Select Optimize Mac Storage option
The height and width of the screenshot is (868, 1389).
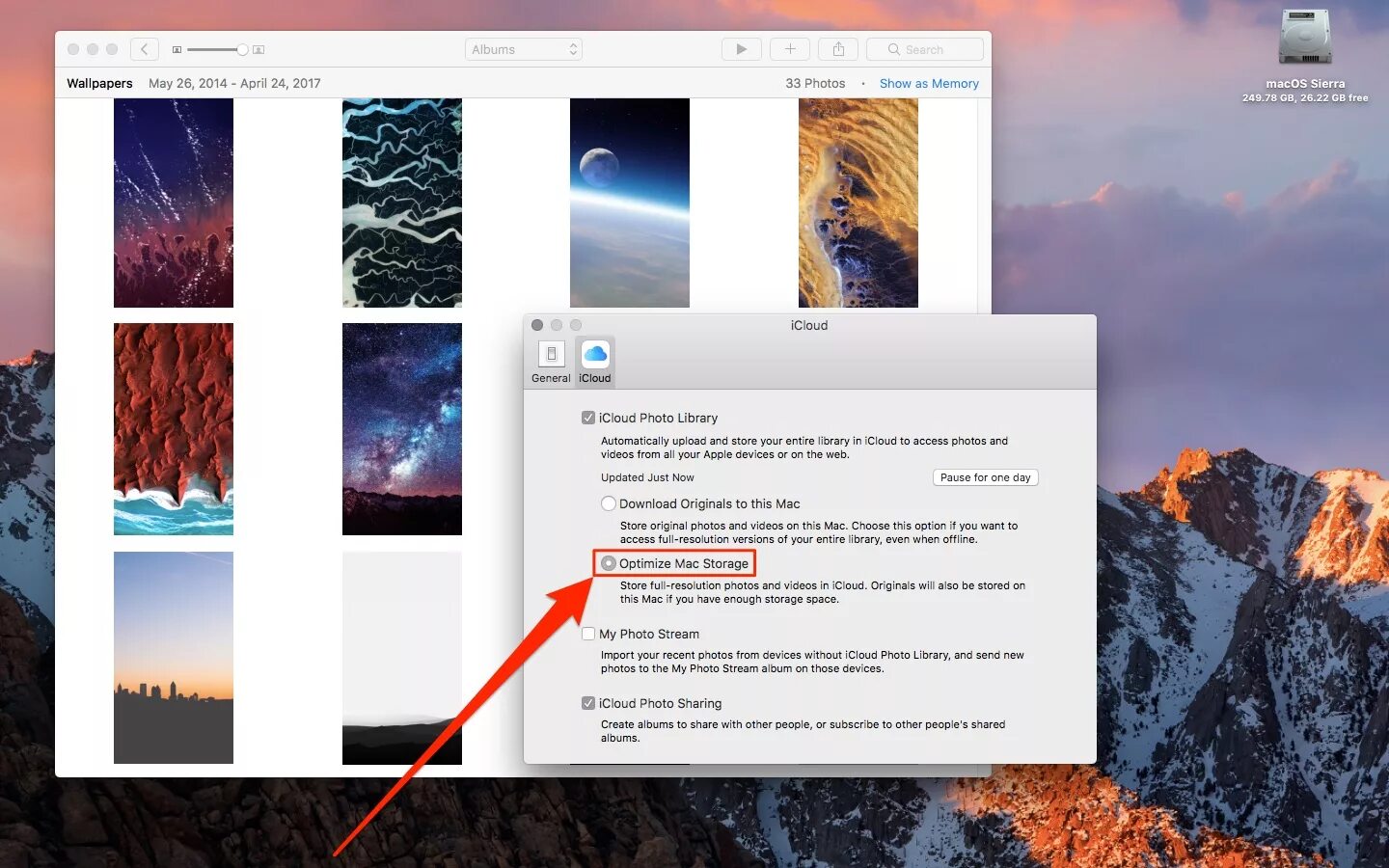pyautogui.click(x=609, y=563)
